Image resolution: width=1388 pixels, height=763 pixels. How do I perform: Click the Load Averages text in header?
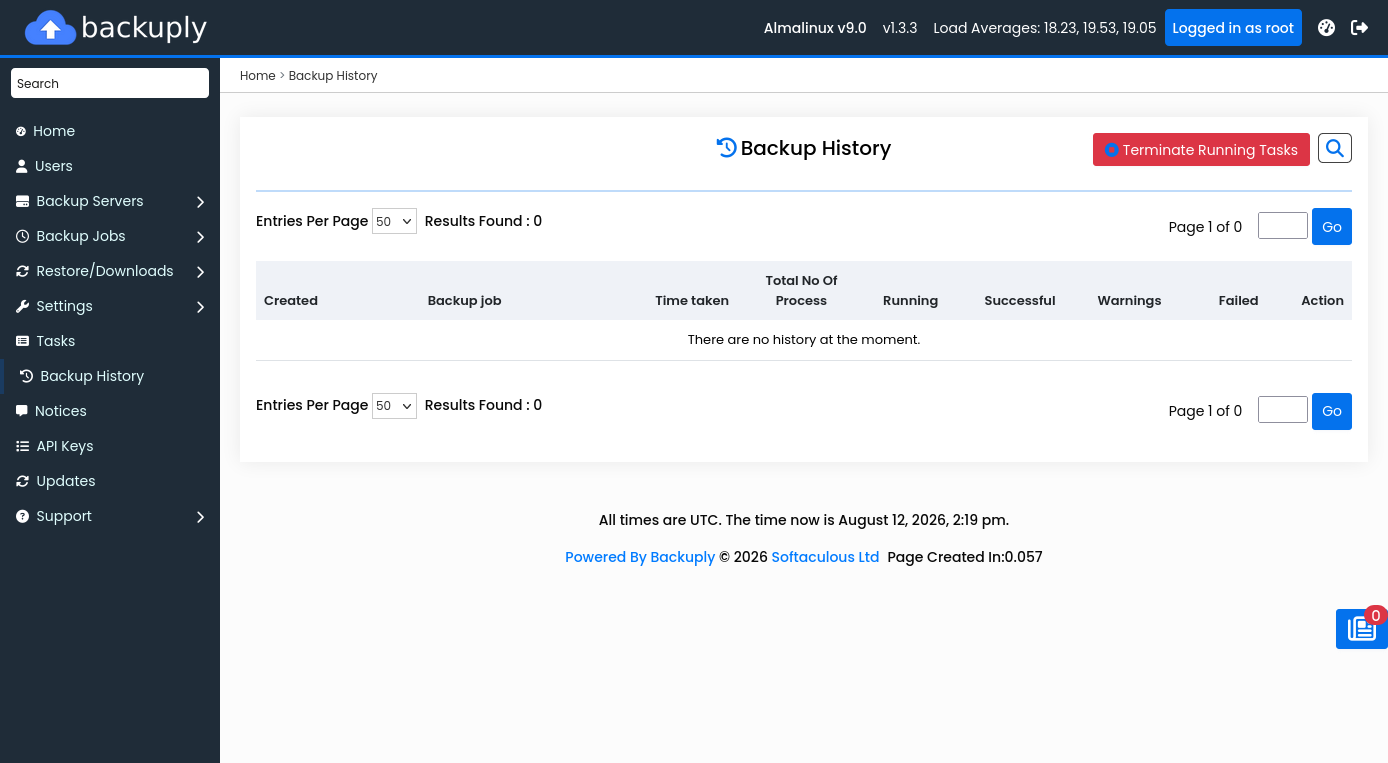tap(1044, 28)
